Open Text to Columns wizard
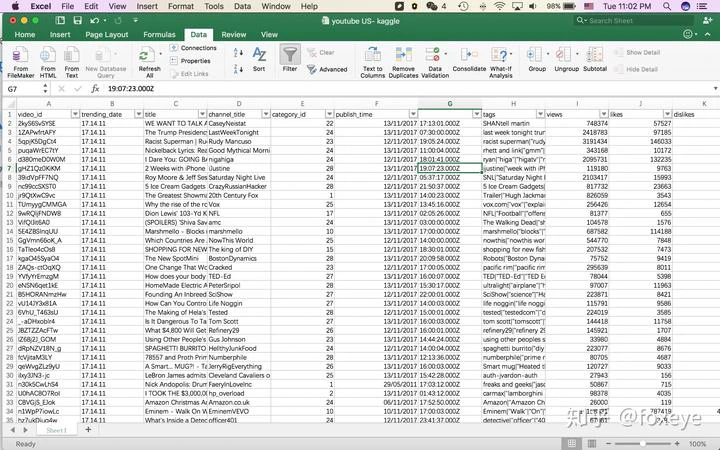The image size is (720, 450). [x=372, y=62]
